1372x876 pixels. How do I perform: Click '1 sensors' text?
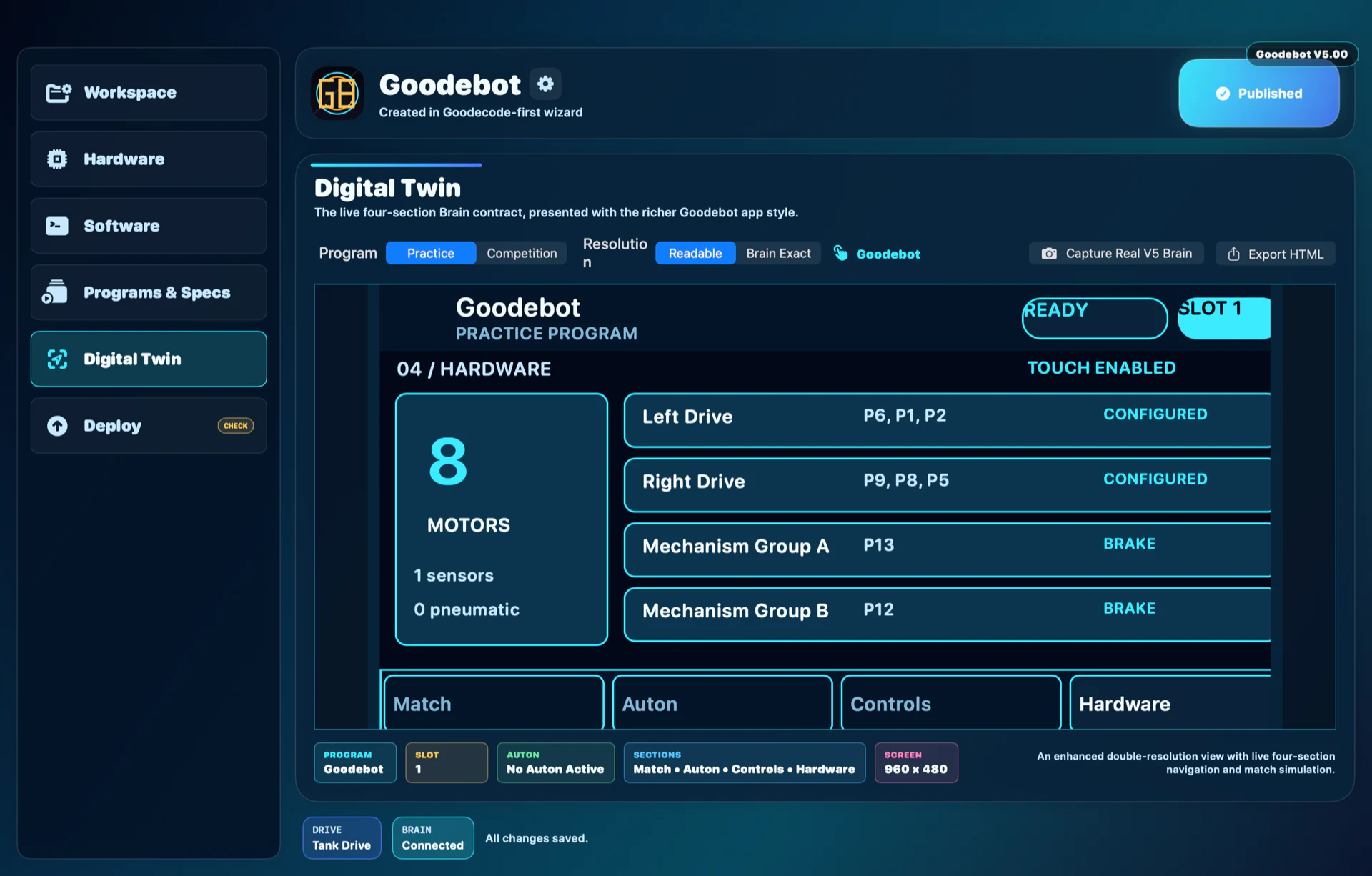(454, 575)
